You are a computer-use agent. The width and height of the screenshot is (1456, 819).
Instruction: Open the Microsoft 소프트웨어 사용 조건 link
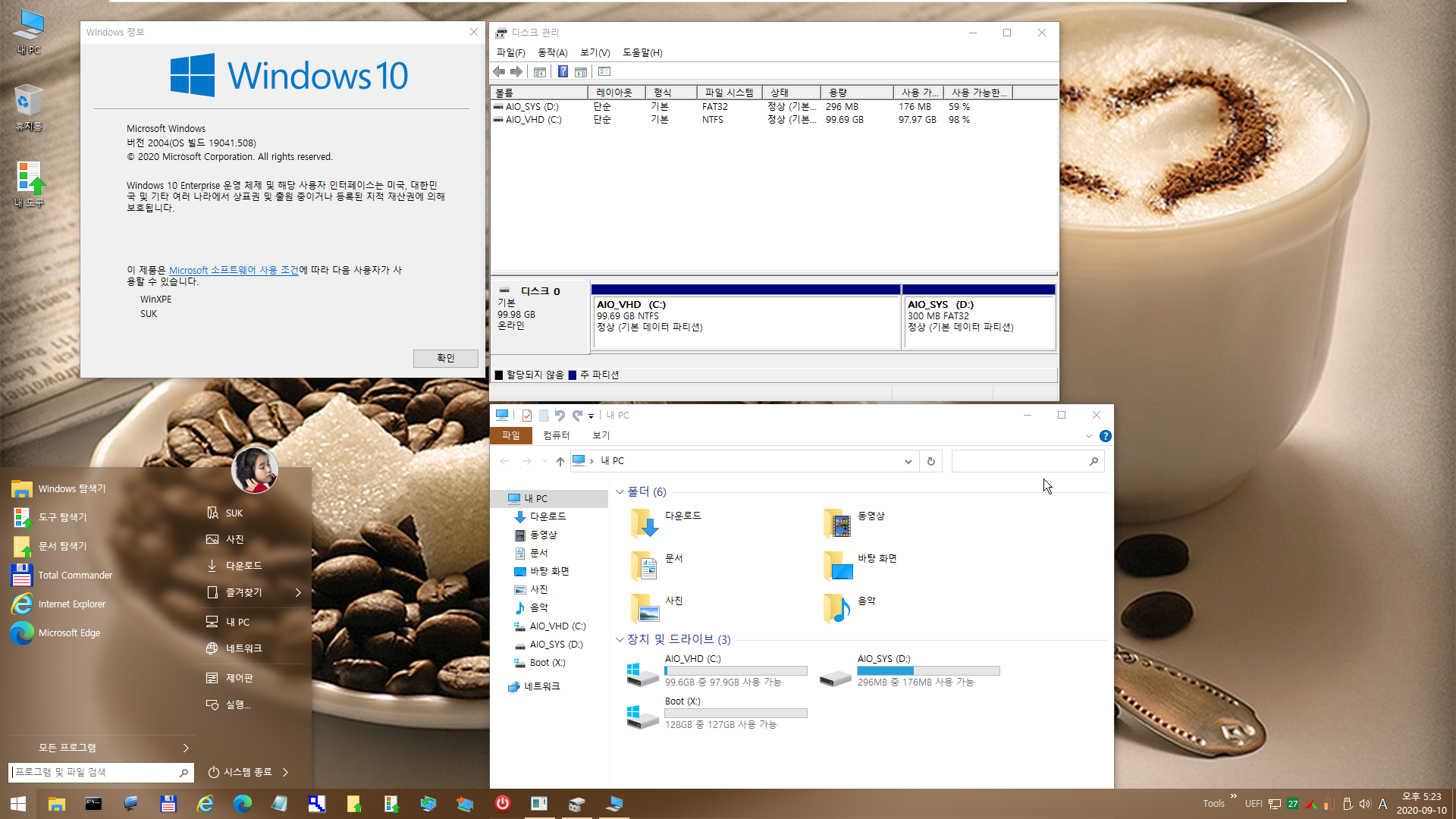(x=234, y=270)
